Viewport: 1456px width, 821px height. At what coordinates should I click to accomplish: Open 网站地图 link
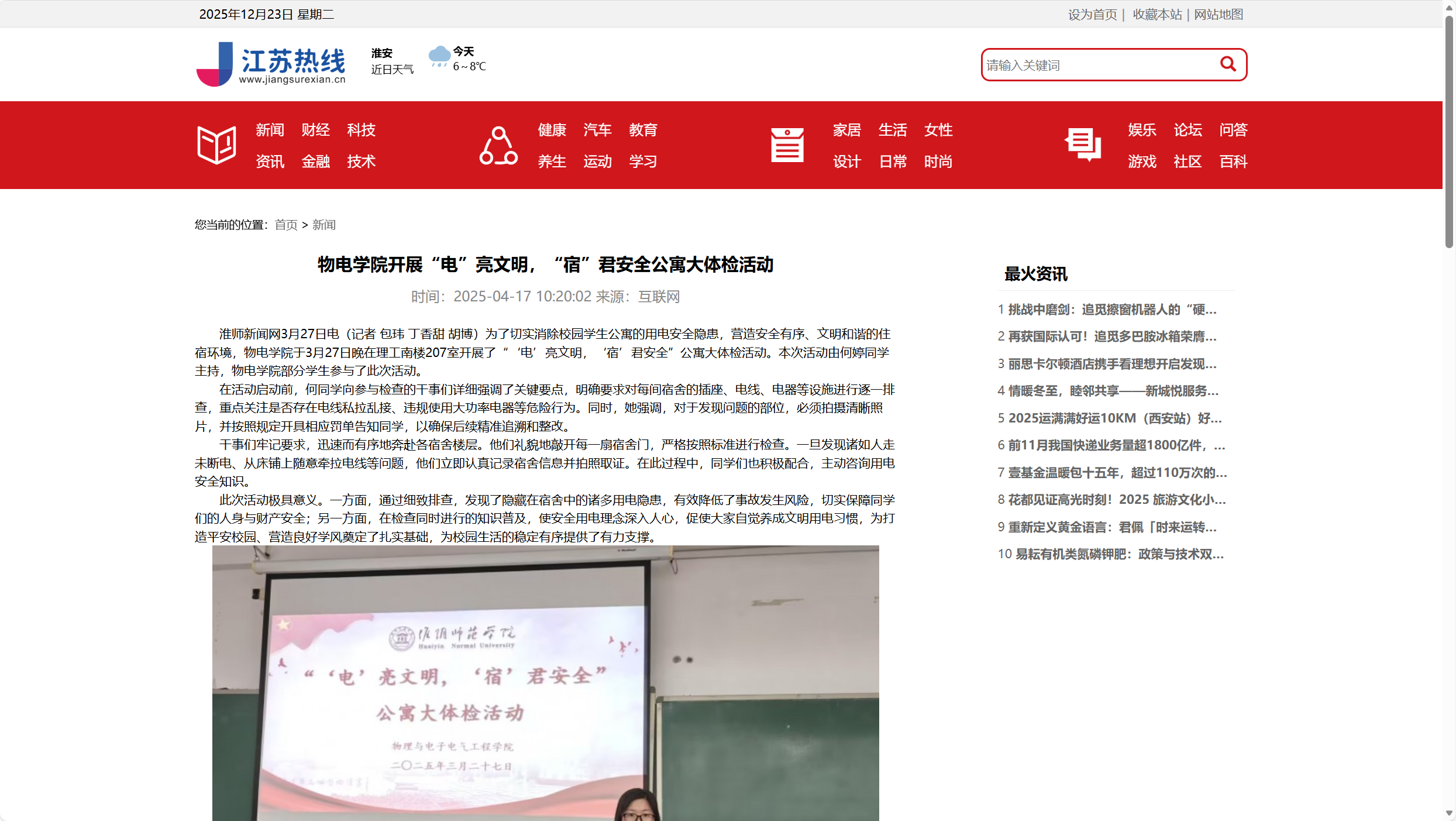(x=1218, y=14)
